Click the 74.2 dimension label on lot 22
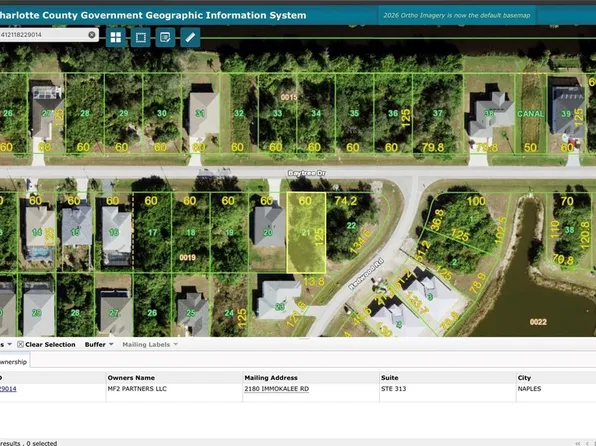 coord(346,201)
